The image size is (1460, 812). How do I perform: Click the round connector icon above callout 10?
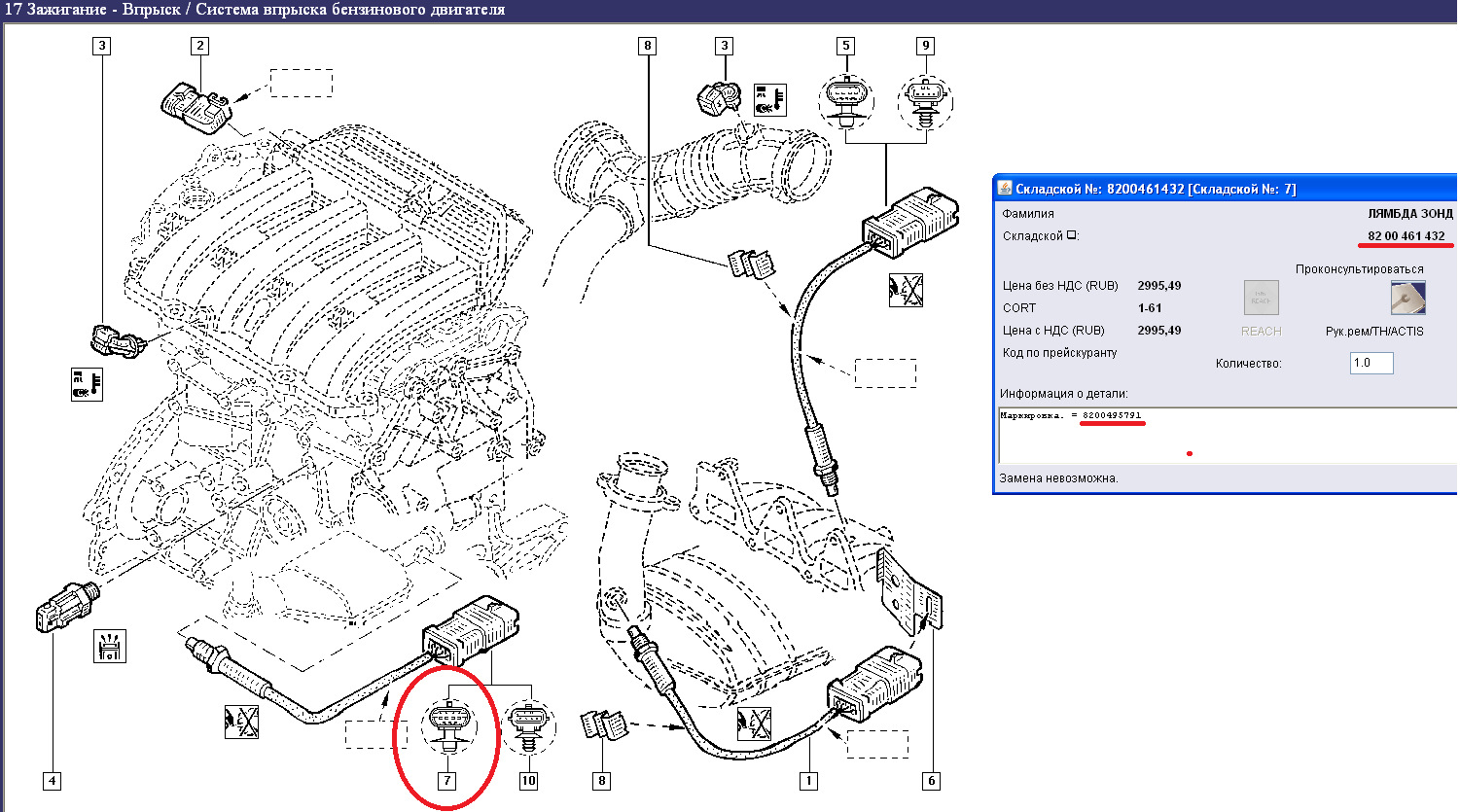click(528, 725)
